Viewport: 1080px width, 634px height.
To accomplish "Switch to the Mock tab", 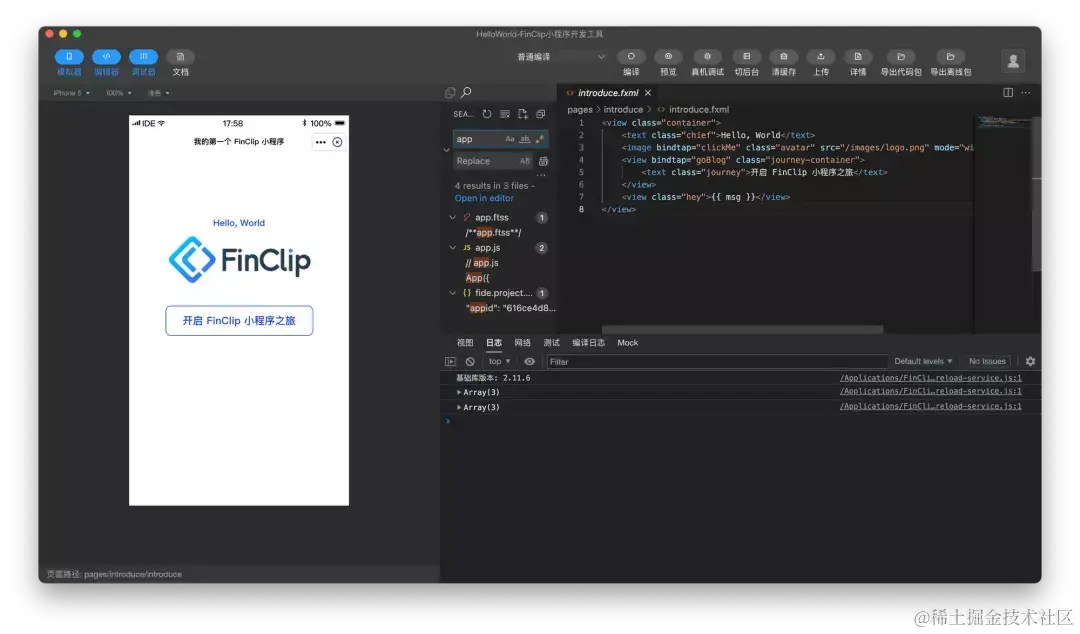I will [627, 343].
